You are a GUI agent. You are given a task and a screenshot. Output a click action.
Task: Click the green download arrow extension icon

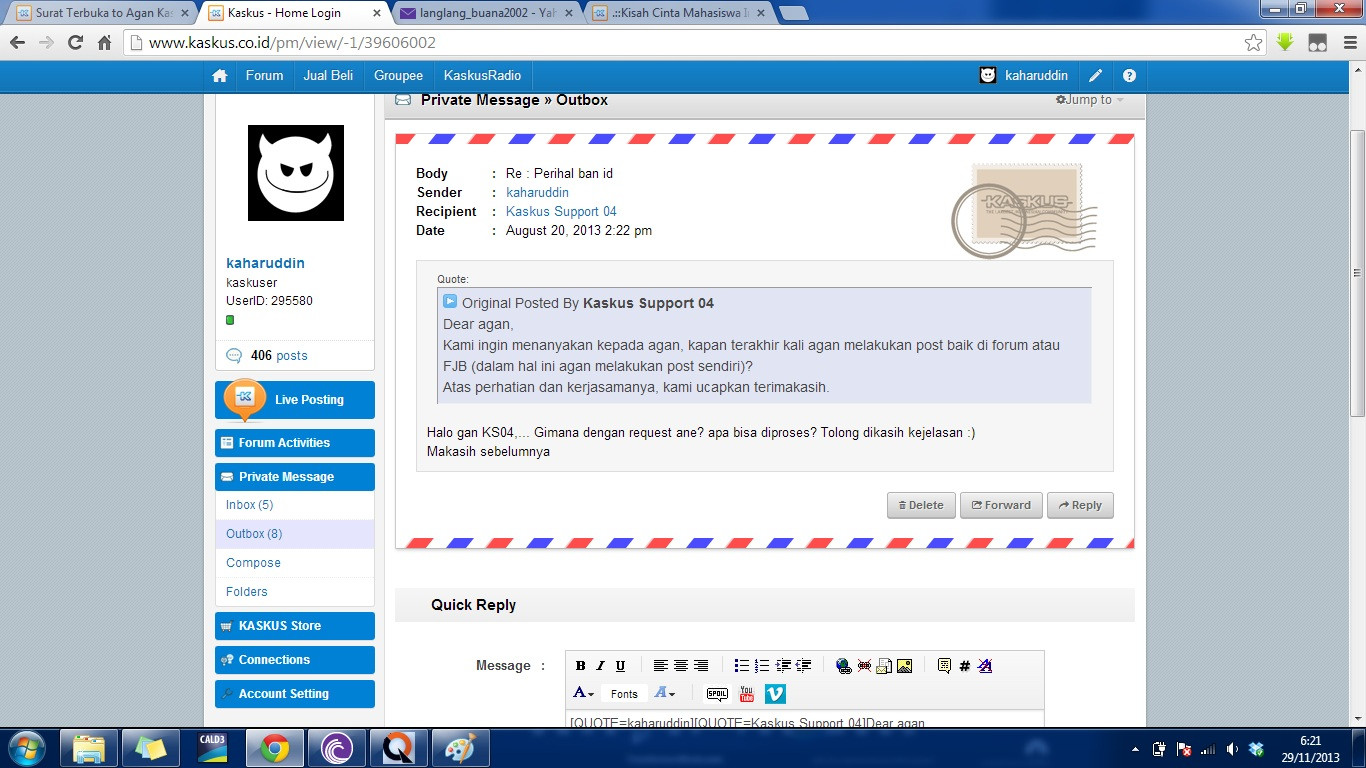pyautogui.click(x=1285, y=43)
